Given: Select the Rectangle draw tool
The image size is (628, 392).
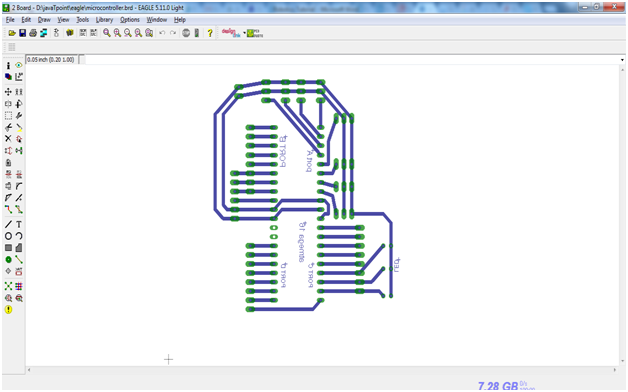Looking at the screenshot, I should click(x=8, y=248).
